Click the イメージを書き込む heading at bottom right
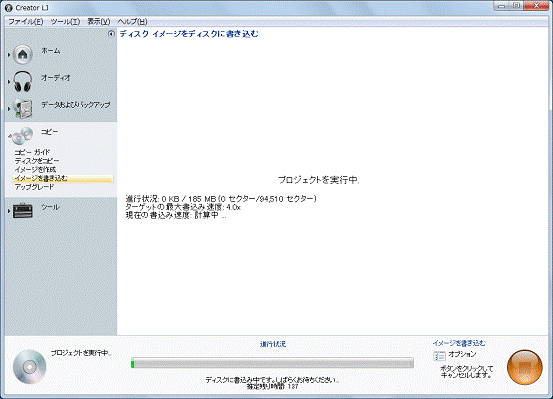 459,343
